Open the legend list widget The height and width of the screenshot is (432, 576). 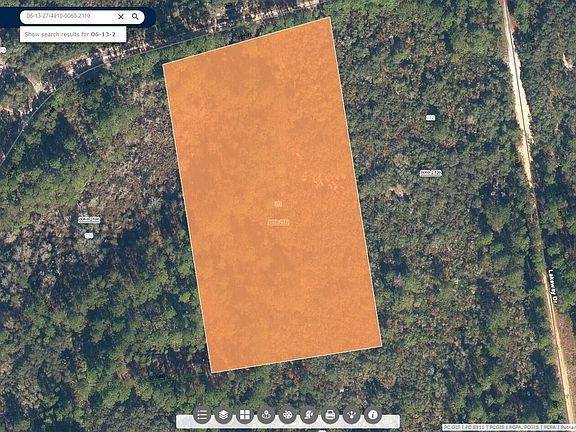[x=202, y=415]
